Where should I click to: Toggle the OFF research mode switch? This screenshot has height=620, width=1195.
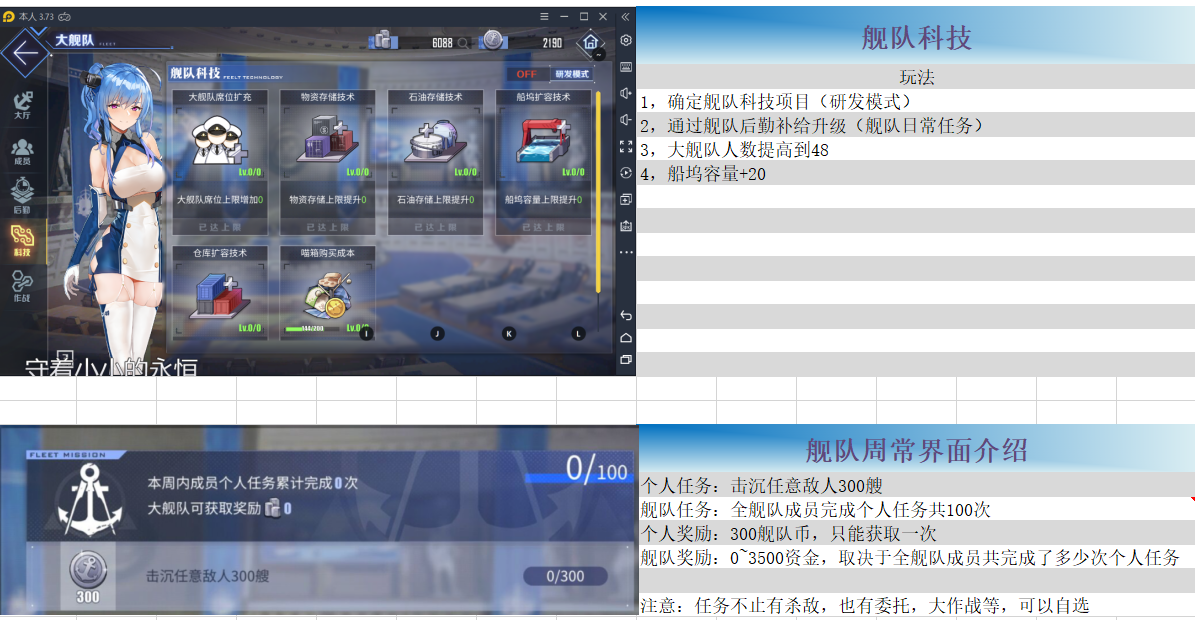[527, 74]
